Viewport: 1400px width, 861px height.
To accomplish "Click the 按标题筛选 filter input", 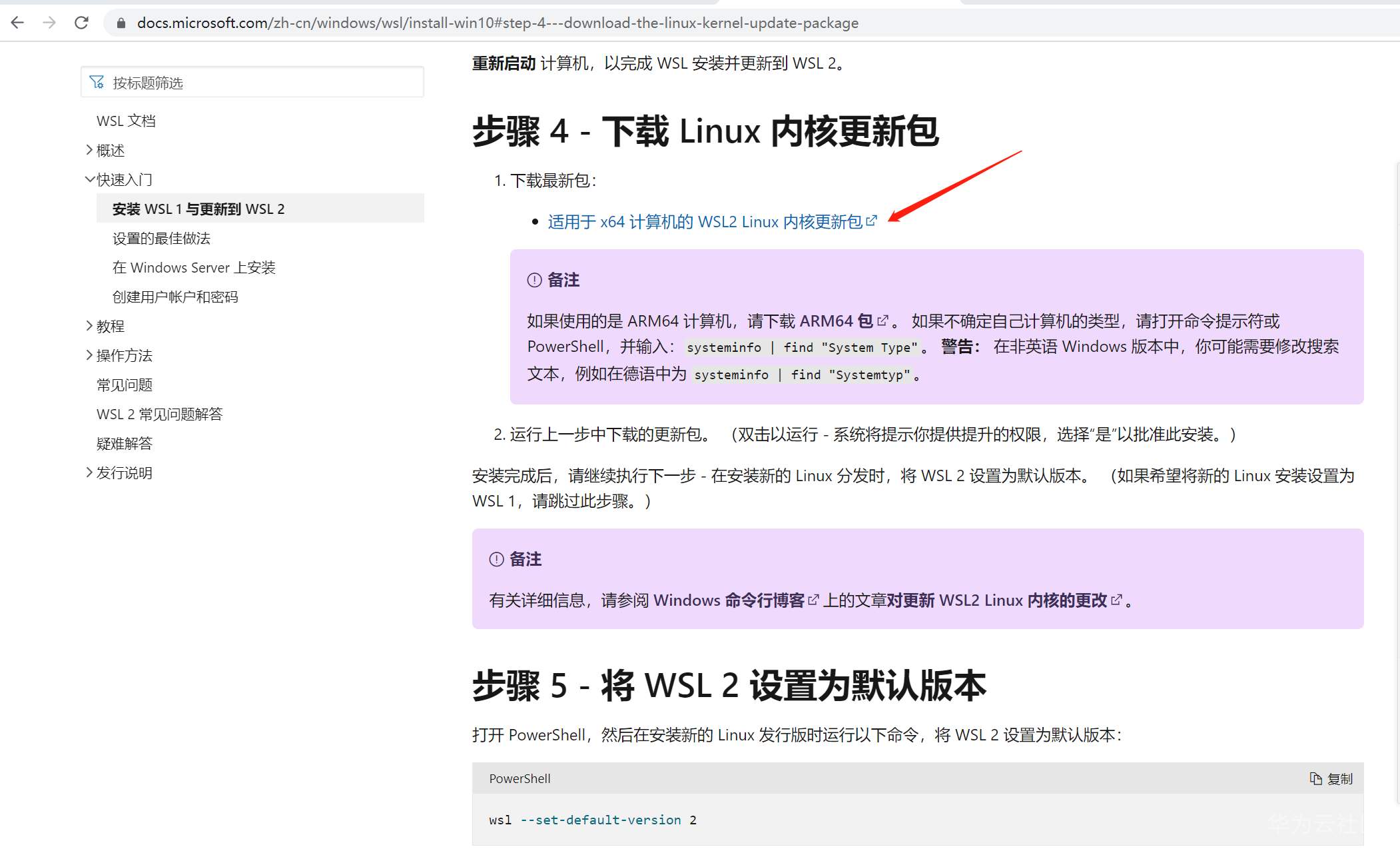I will [x=266, y=82].
